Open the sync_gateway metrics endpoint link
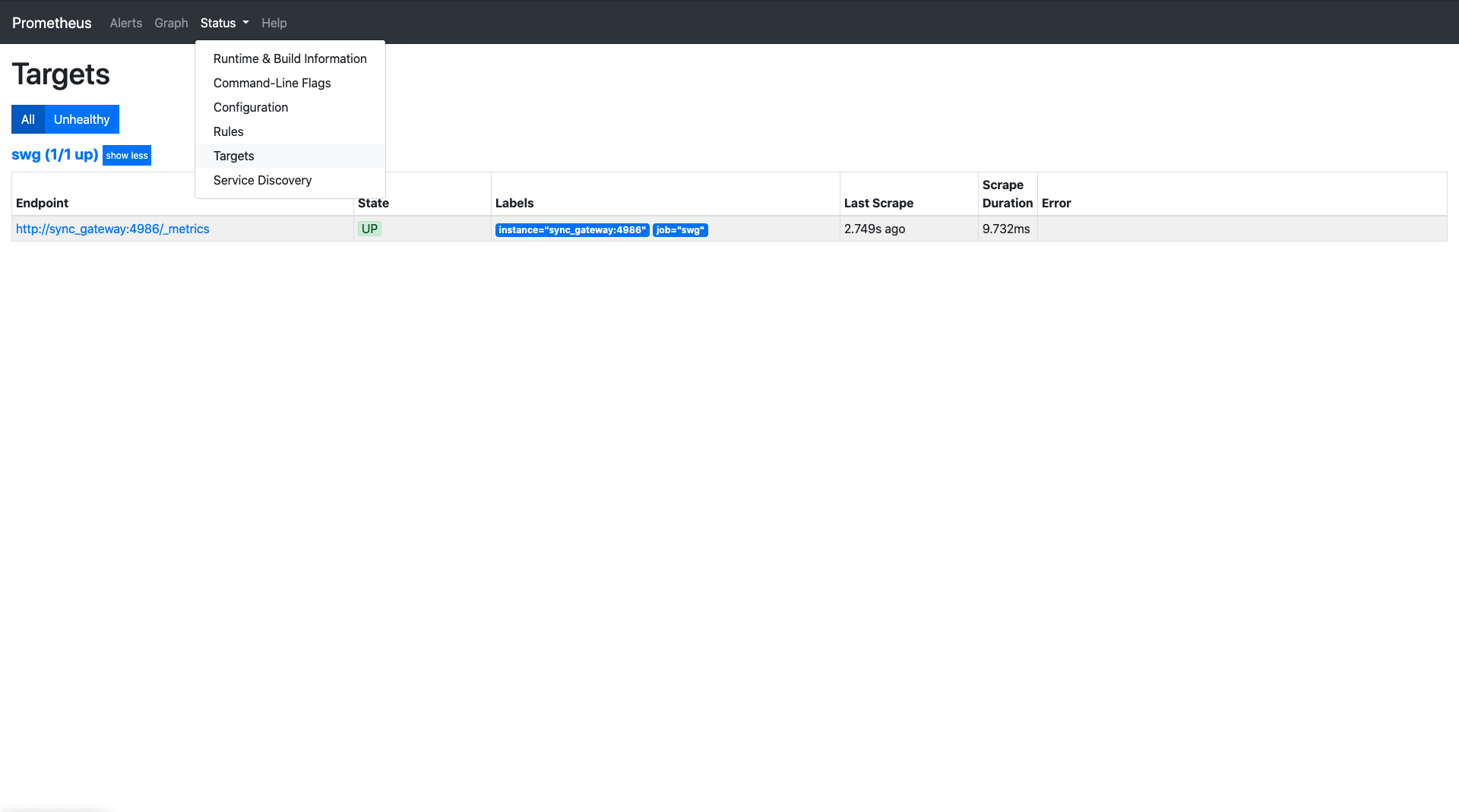This screenshot has width=1459, height=812. coord(112,229)
